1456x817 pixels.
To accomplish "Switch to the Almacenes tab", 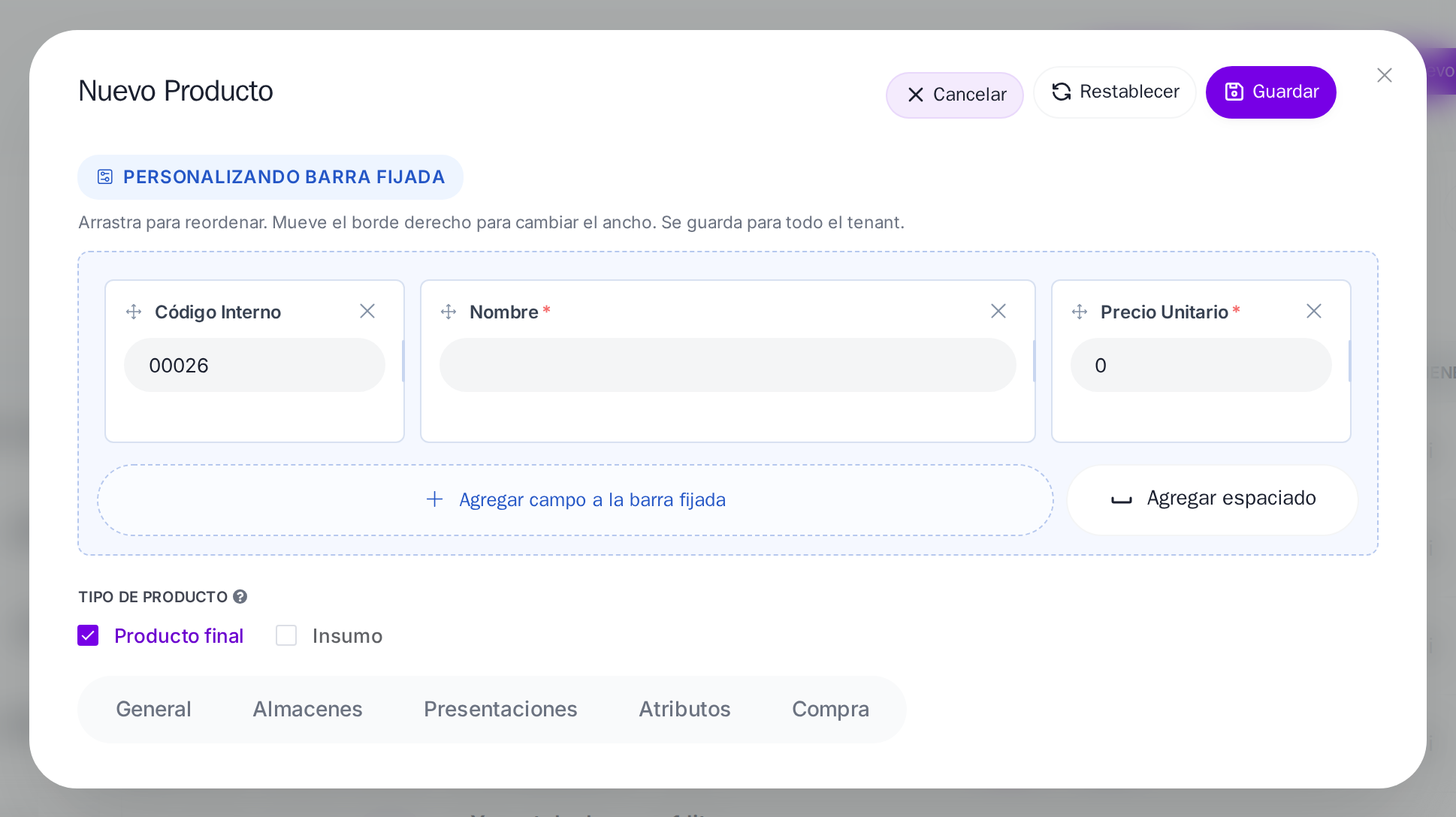I will (307, 710).
